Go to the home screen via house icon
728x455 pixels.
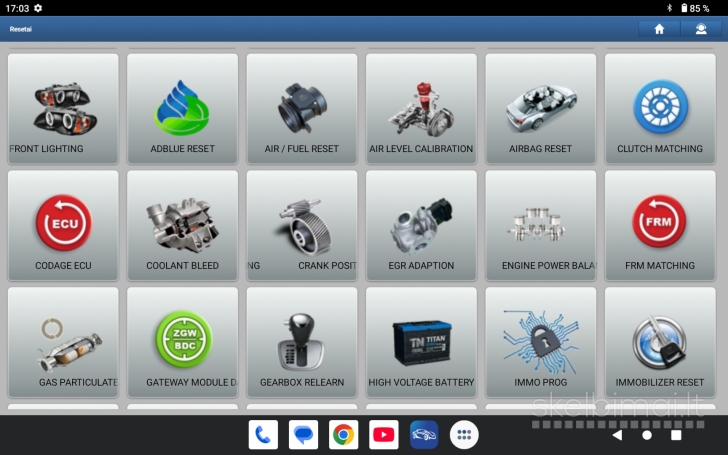(659, 29)
